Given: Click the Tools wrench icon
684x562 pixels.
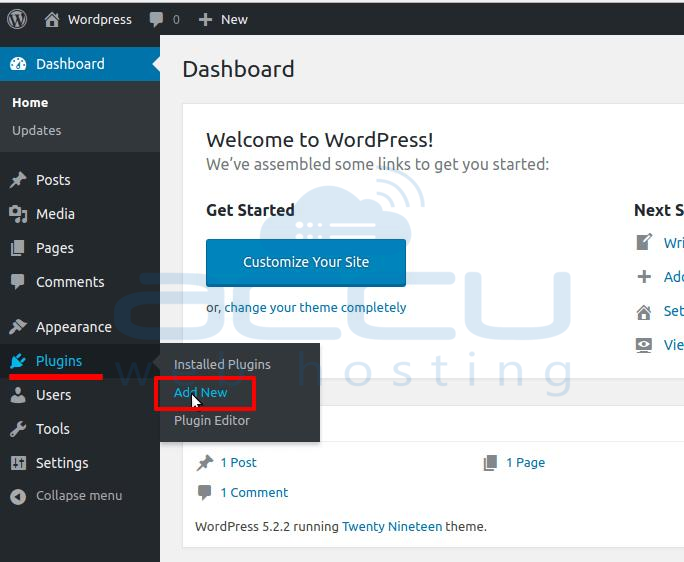Looking at the screenshot, I should (18, 429).
